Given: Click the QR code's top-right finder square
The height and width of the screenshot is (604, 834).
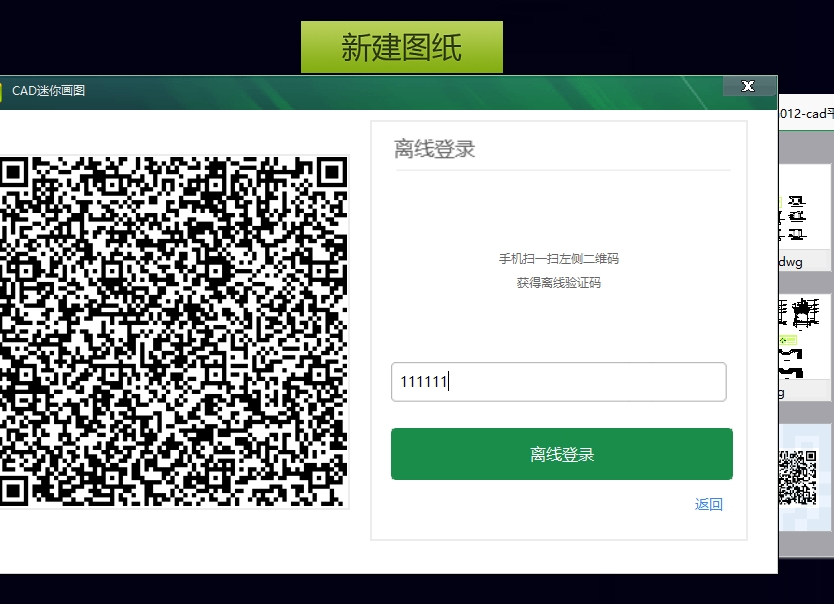Looking at the screenshot, I should coord(333,172).
